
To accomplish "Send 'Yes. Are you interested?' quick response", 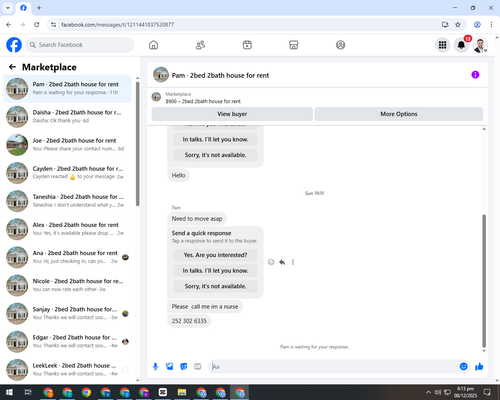I will click(215, 255).
